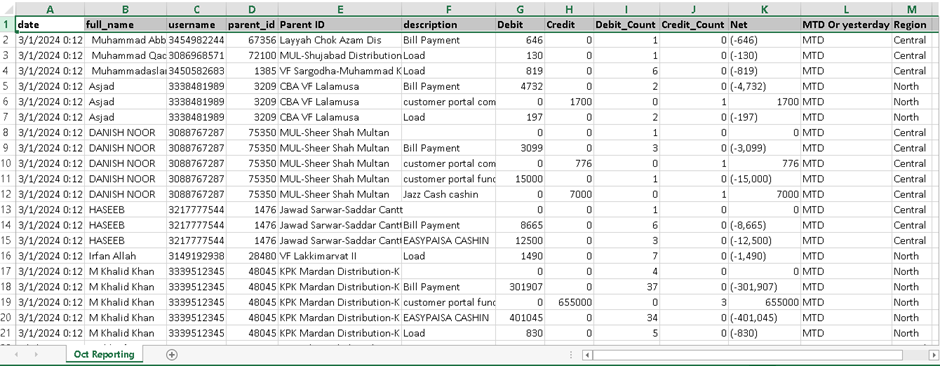940x366 pixels.
Task: Select the Debit_Count value 34
Action: click(x=626, y=317)
